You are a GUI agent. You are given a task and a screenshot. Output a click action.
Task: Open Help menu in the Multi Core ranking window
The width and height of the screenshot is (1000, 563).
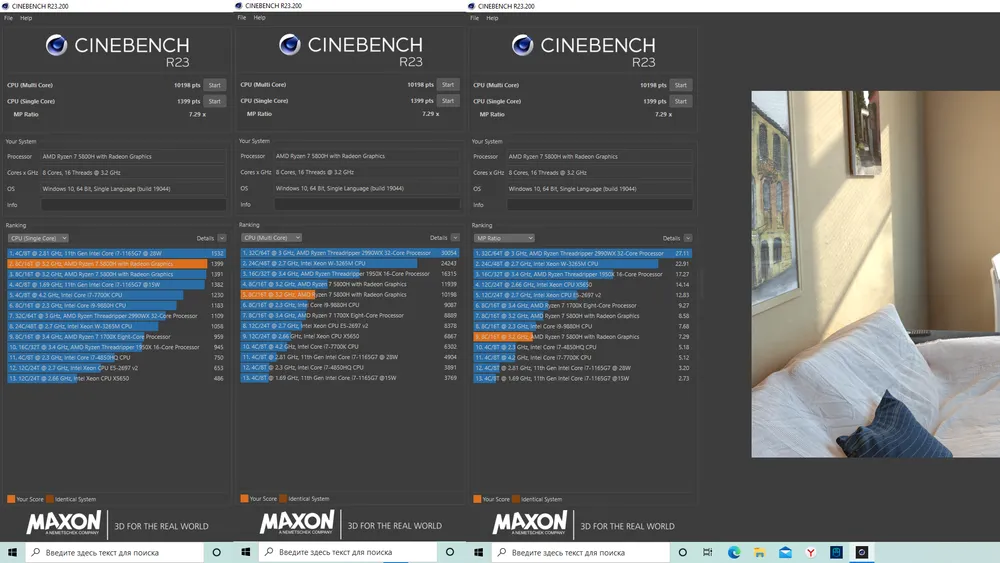[x=259, y=18]
